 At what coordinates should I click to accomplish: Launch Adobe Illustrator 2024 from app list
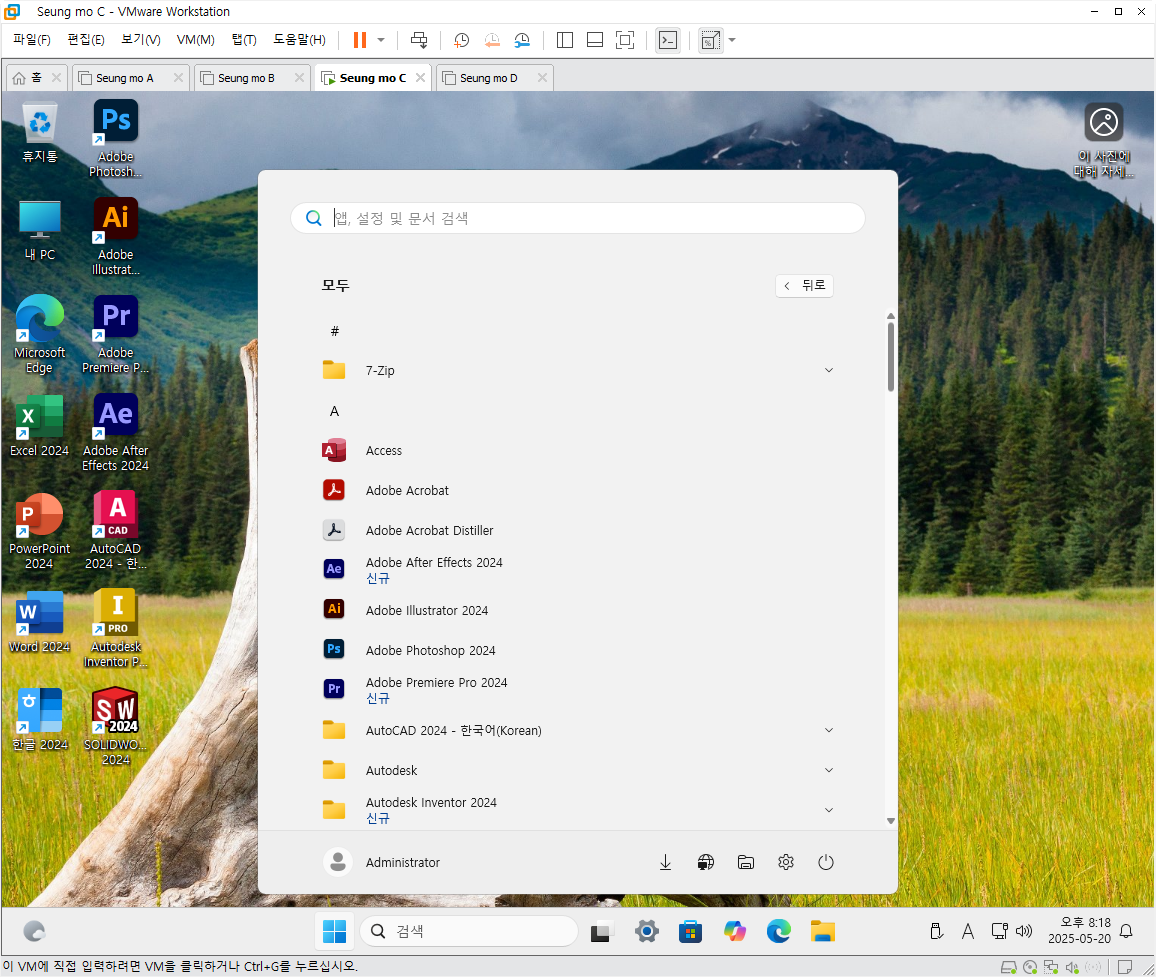[x=579, y=611]
